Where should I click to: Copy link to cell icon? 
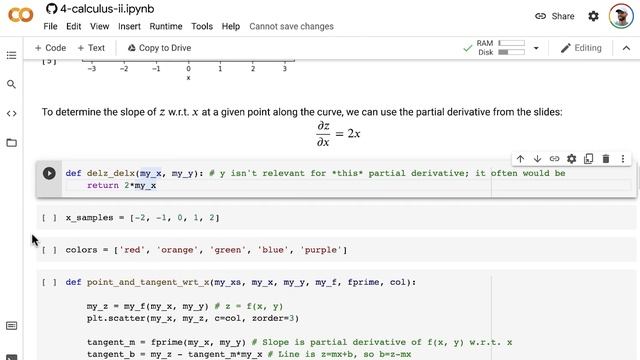point(554,159)
